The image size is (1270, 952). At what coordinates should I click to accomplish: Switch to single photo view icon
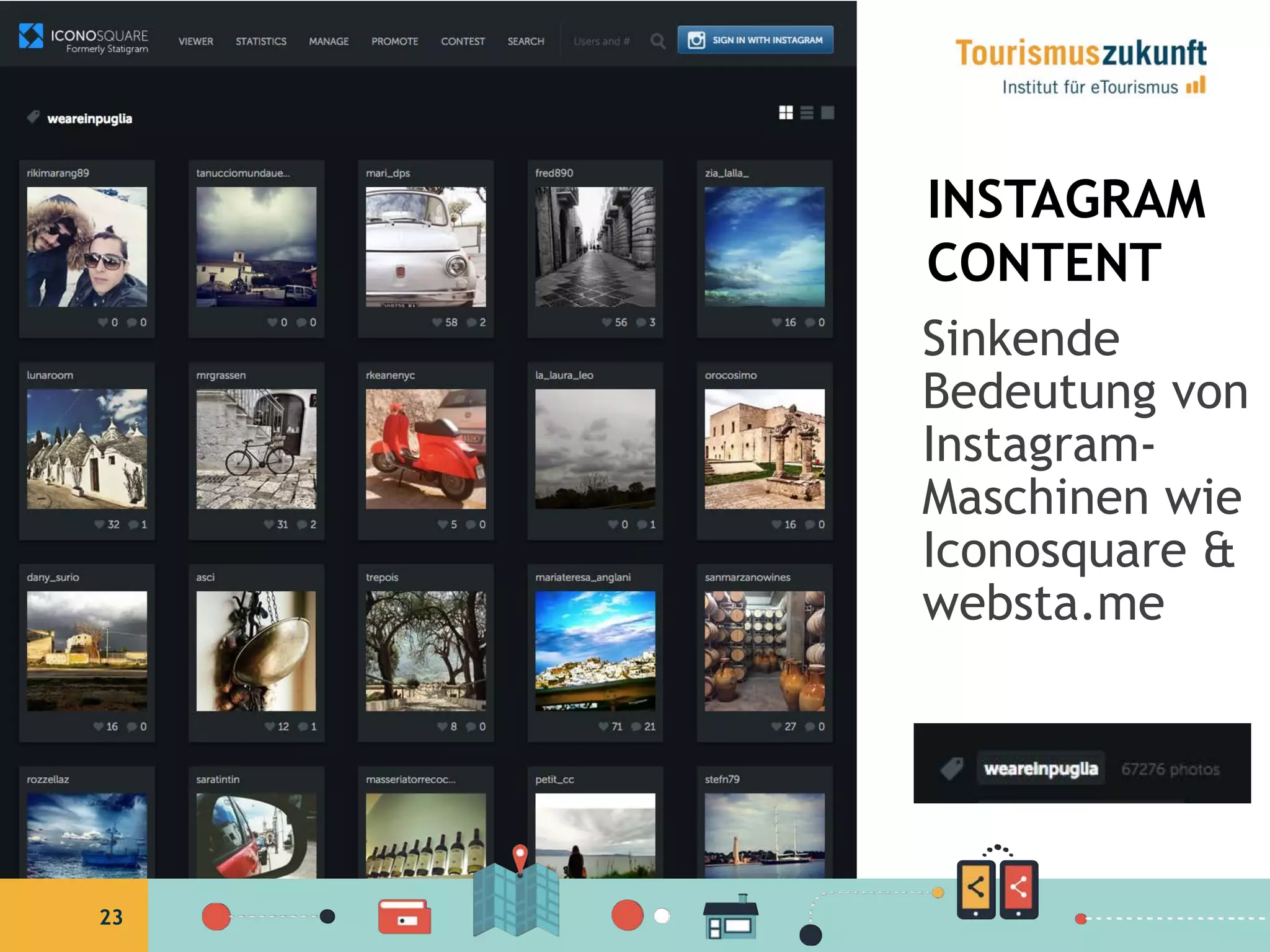coord(827,112)
